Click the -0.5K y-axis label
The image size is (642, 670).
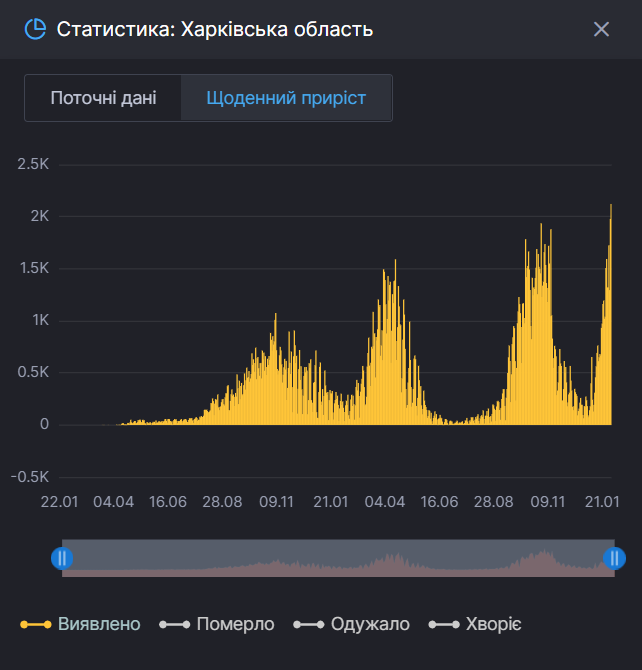pos(30,476)
